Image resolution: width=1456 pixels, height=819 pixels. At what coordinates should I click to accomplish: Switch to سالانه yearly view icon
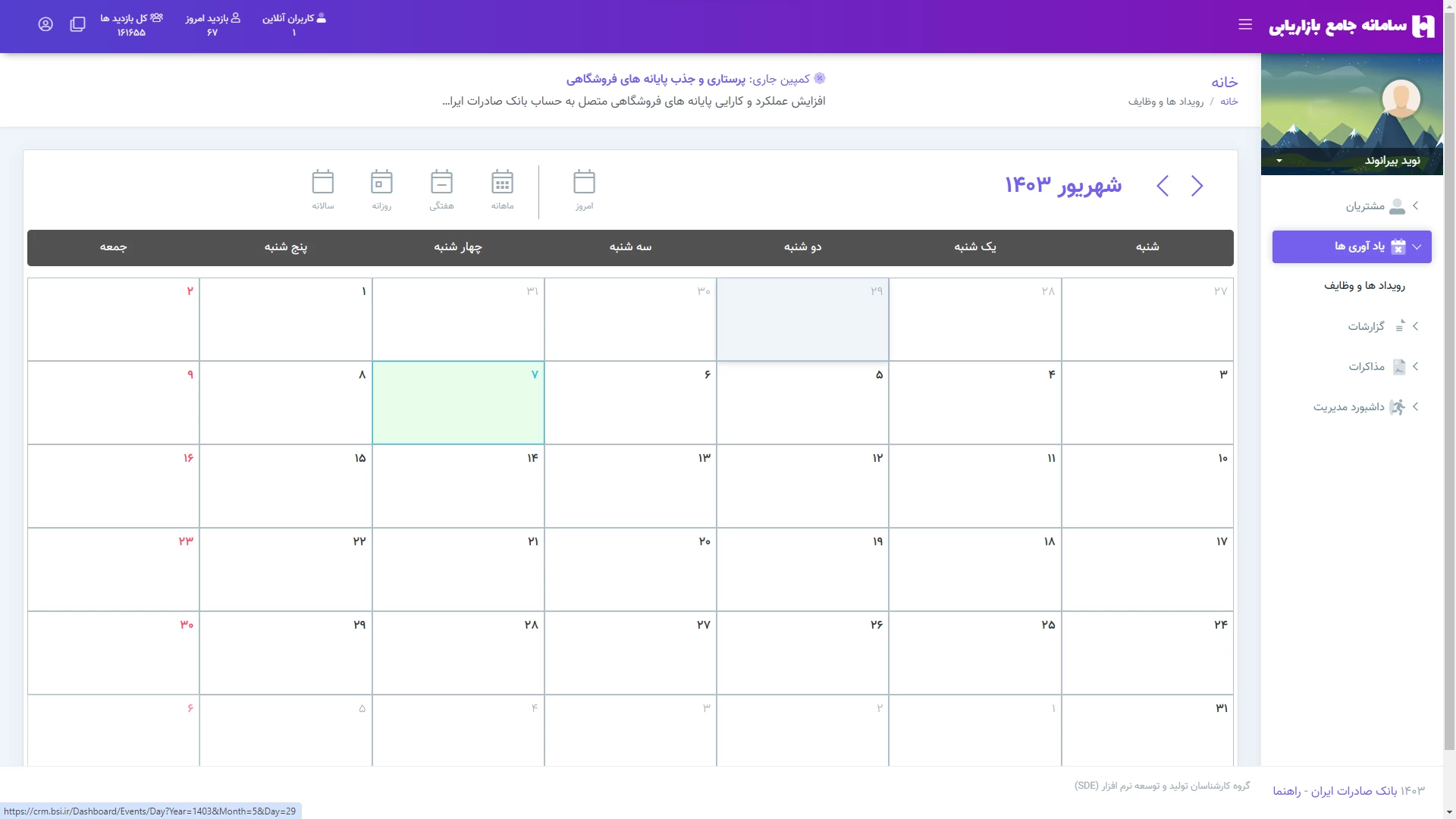pyautogui.click(x=323, y=182)
